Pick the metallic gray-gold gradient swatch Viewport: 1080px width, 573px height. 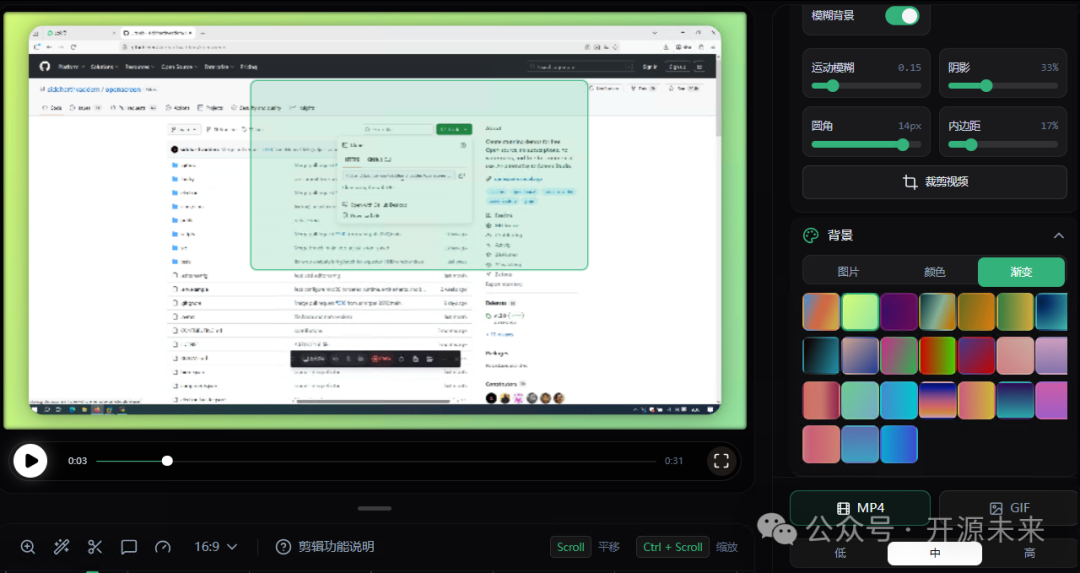(937, 311)
